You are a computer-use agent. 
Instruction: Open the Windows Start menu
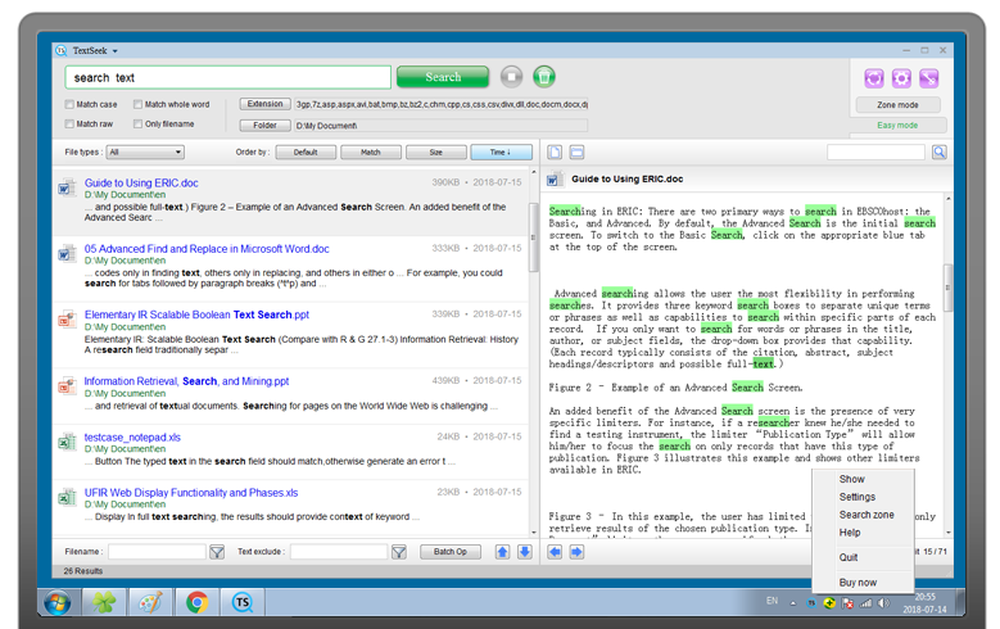tap(57, 602)
